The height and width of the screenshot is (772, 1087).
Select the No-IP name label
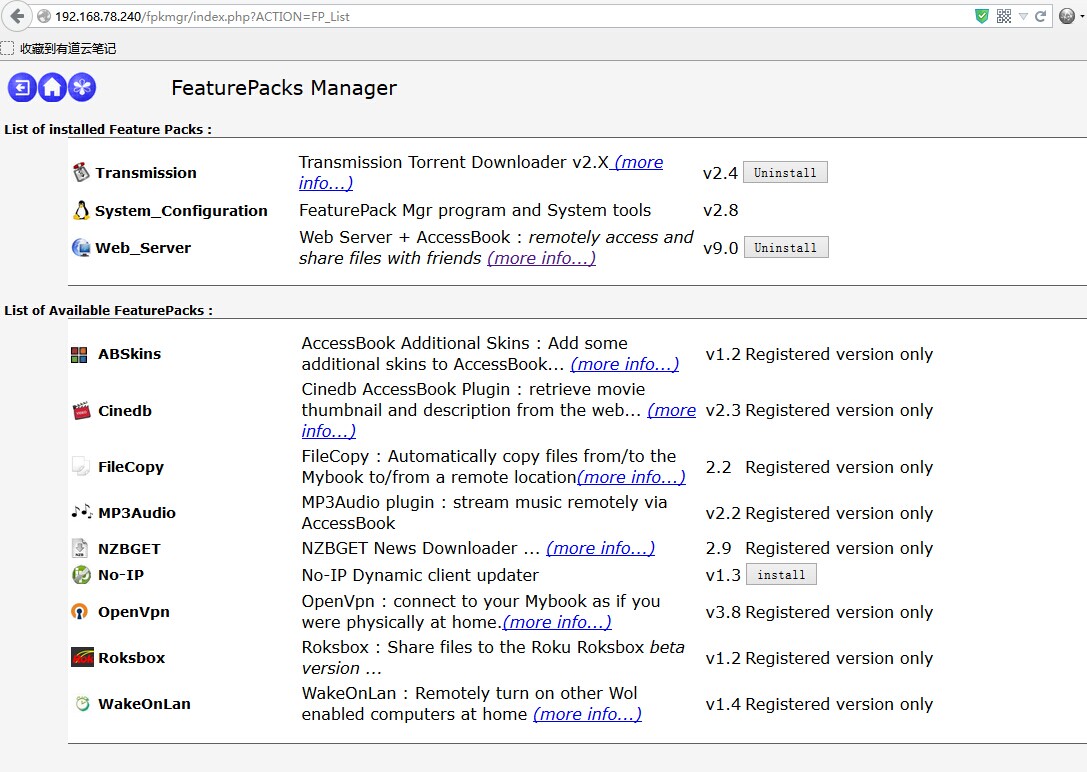pyautogui.click(x=121, y=574)
